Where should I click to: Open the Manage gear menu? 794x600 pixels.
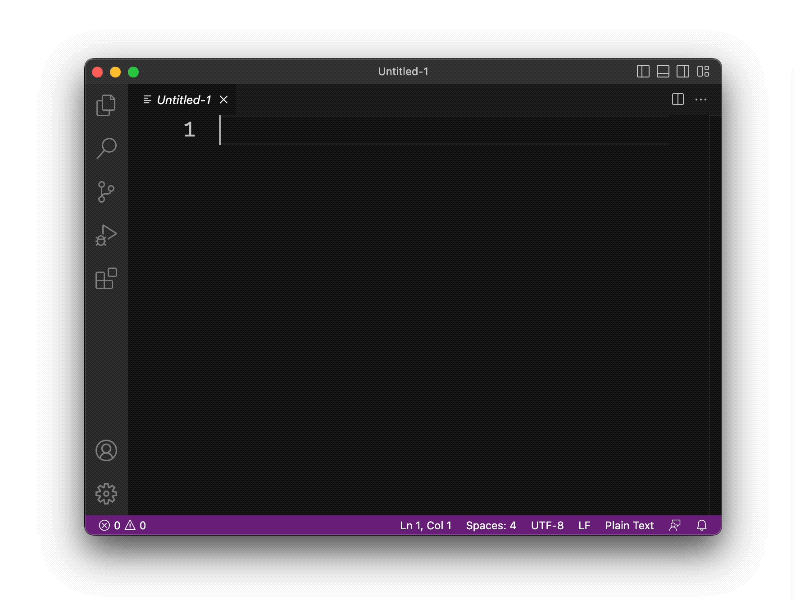click(106, 494)
